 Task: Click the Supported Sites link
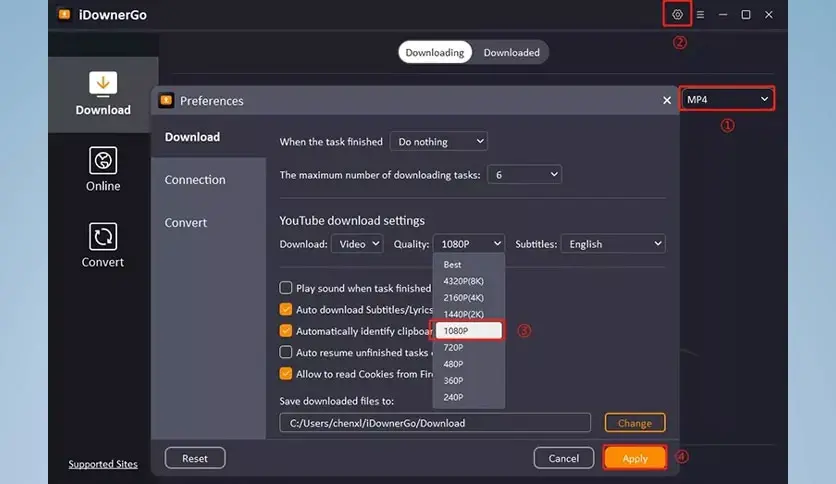pos(103,464)
